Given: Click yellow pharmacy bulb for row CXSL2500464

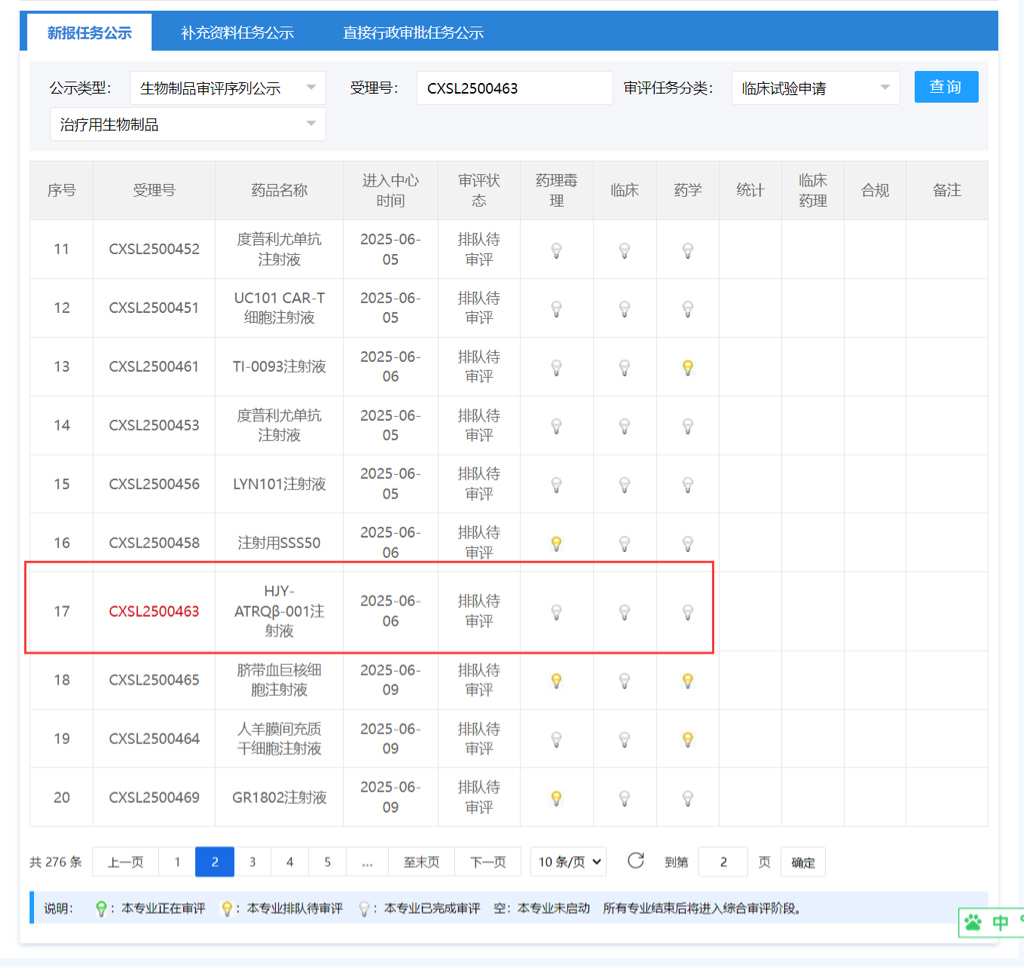Looking at the screenshot, I should 688,739.
